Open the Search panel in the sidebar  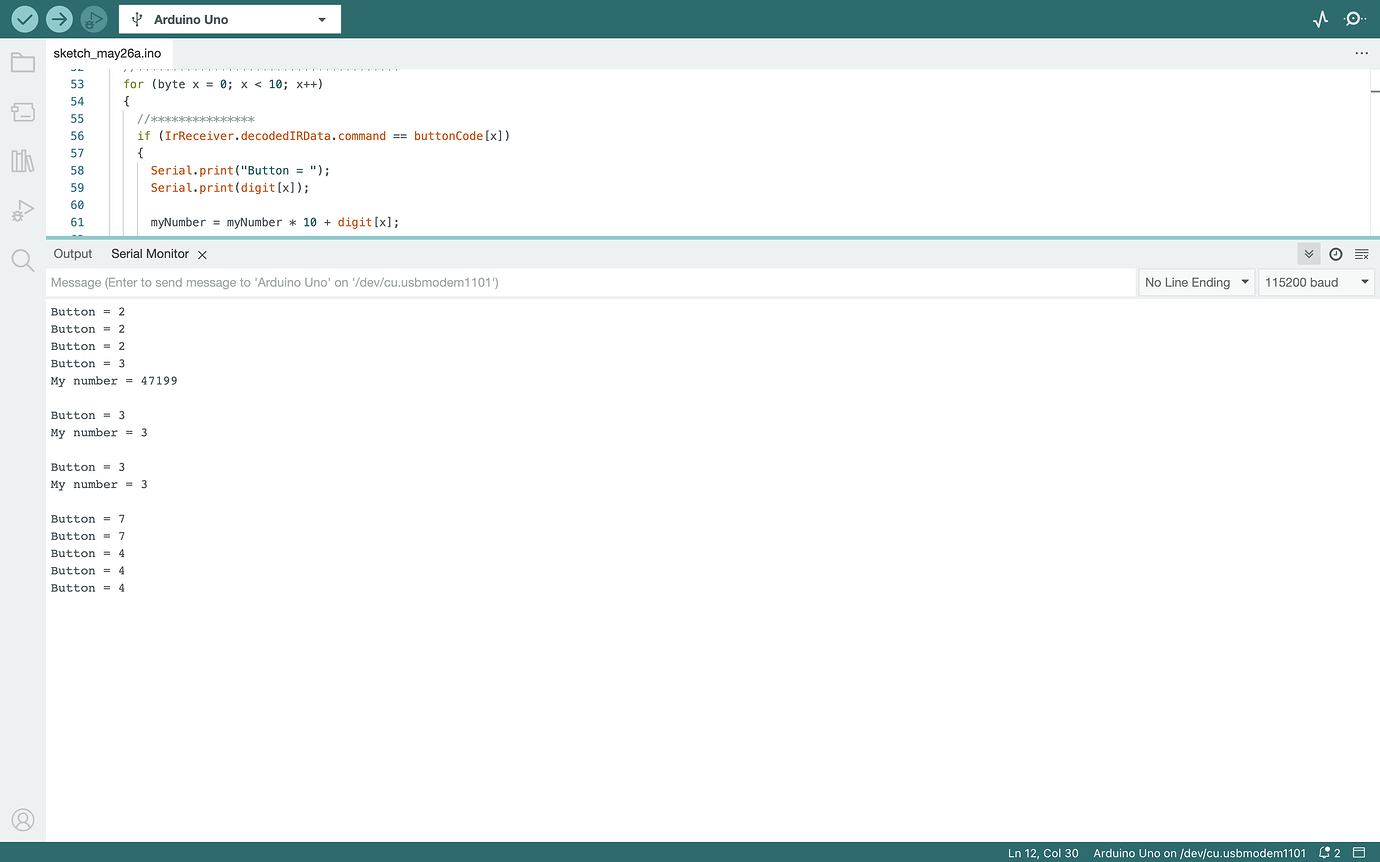pos(23,259)
